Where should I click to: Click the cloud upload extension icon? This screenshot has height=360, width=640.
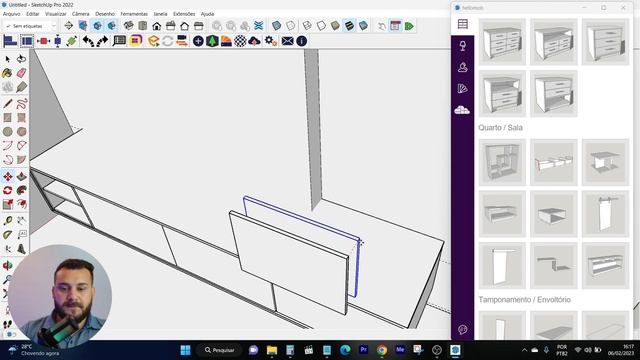[x=254, y=41]
